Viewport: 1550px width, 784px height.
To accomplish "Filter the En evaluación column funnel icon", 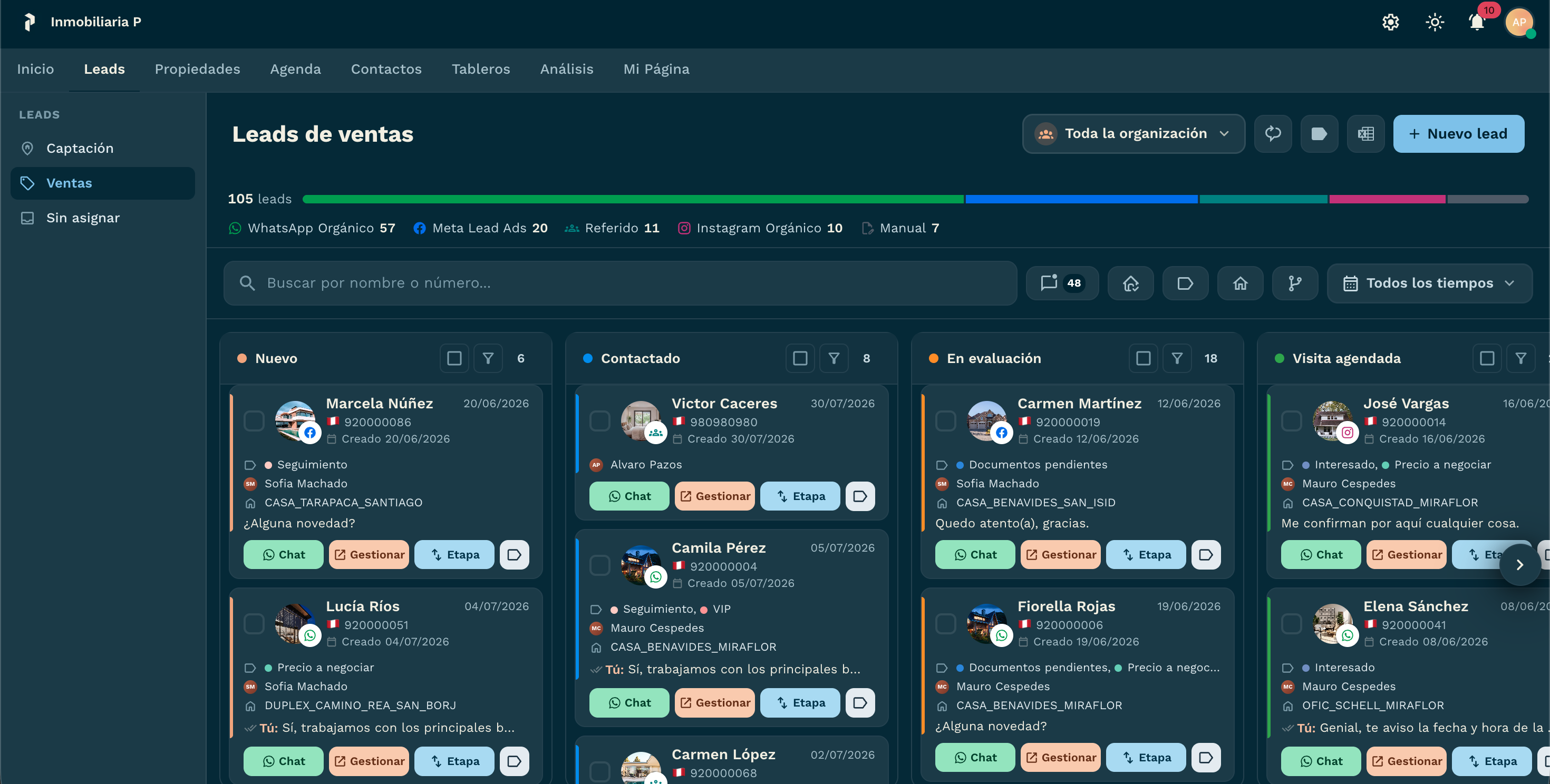I will click(x=1177, y=358).
